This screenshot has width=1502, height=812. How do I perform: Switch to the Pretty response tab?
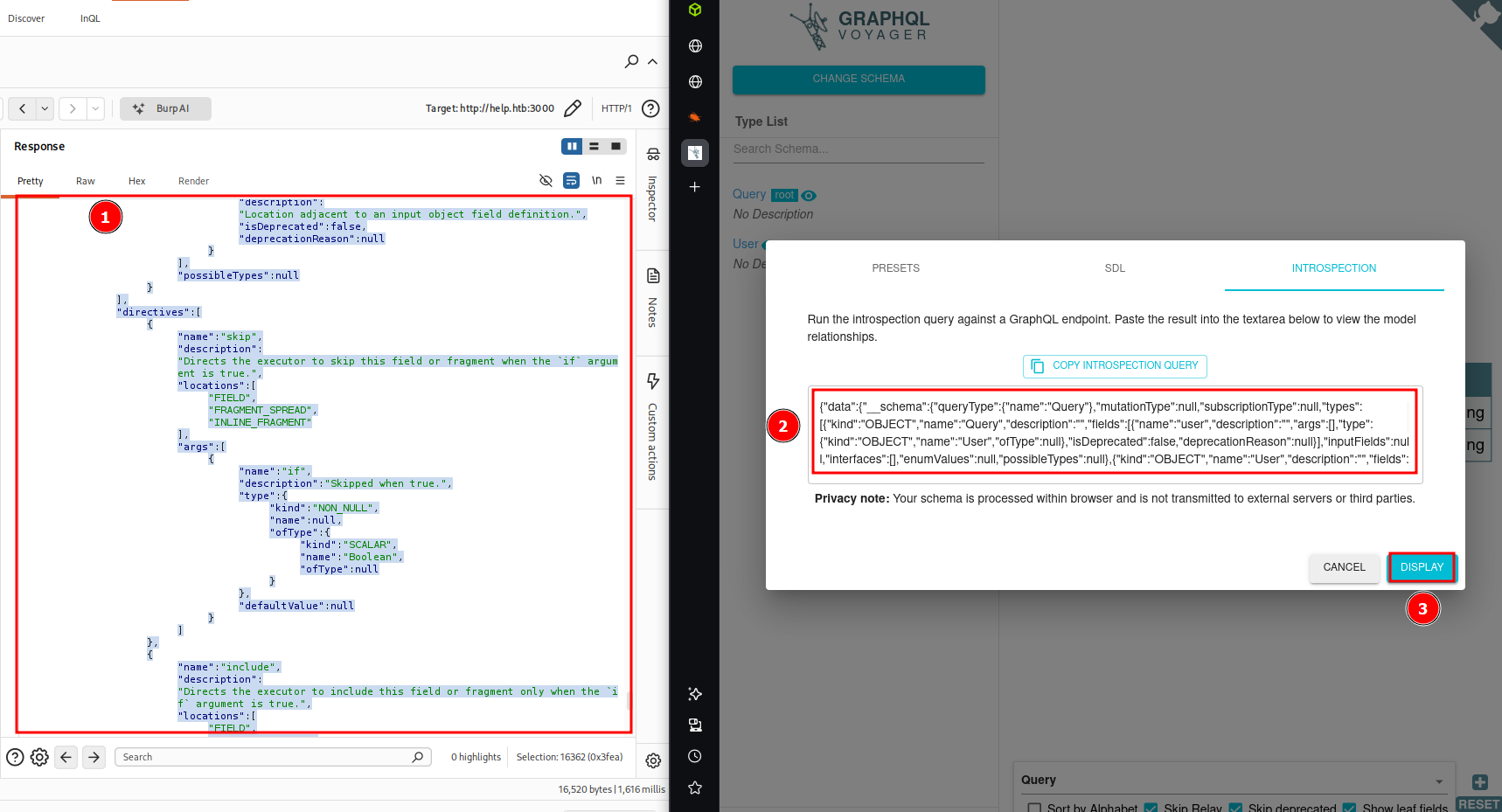point(31,181)
